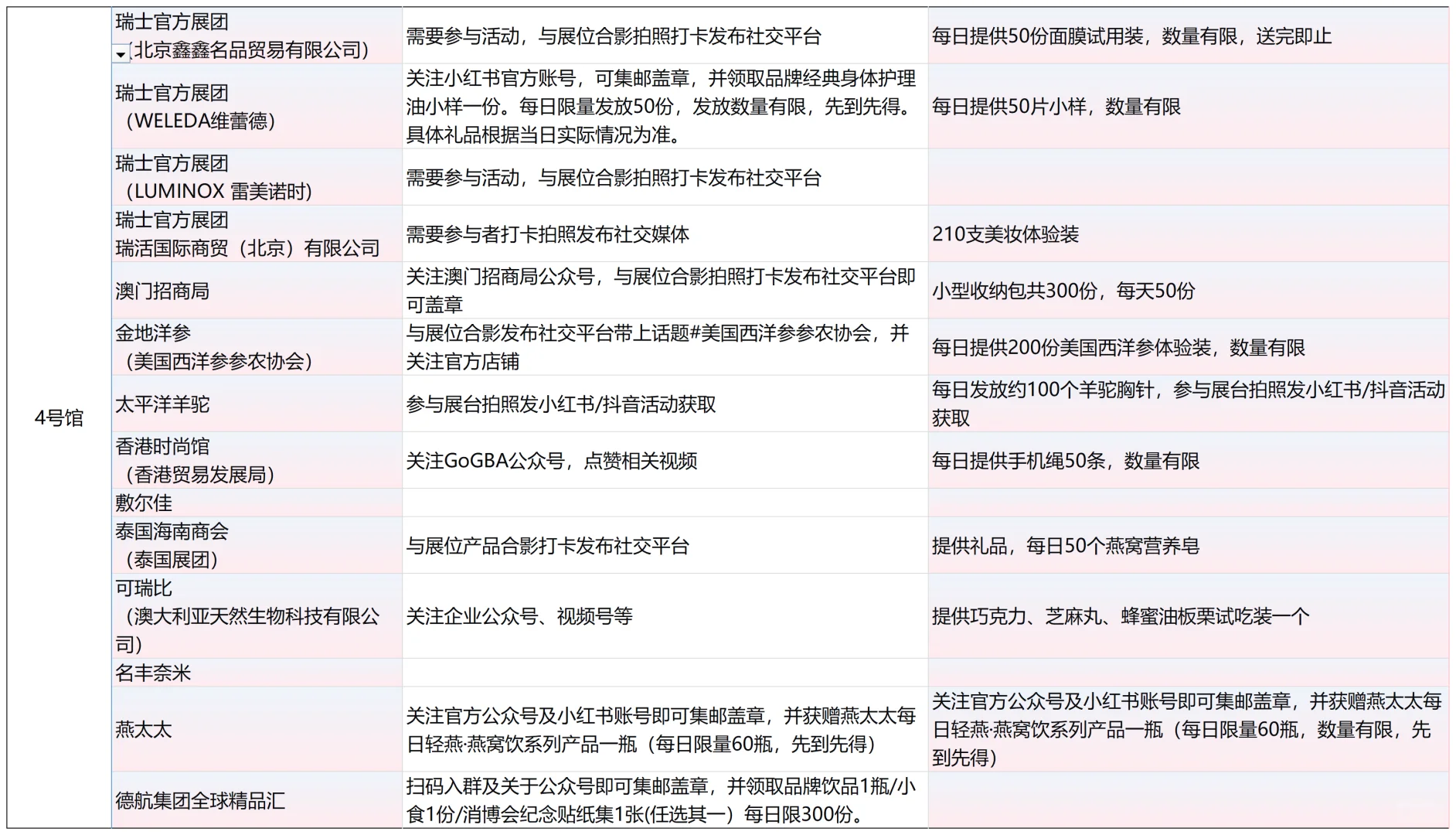The height and width of the screenshot is (835, 1456).
Task: Select the 燕太太 cell
Action: coord(257,729)
